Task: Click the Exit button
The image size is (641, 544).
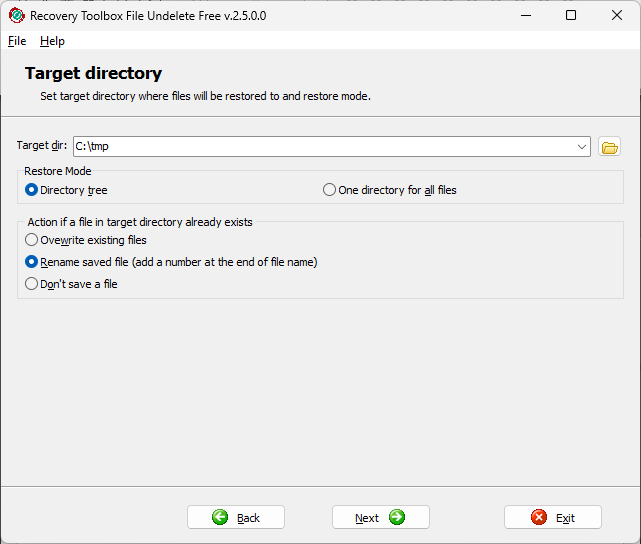Action: point(553,517)
